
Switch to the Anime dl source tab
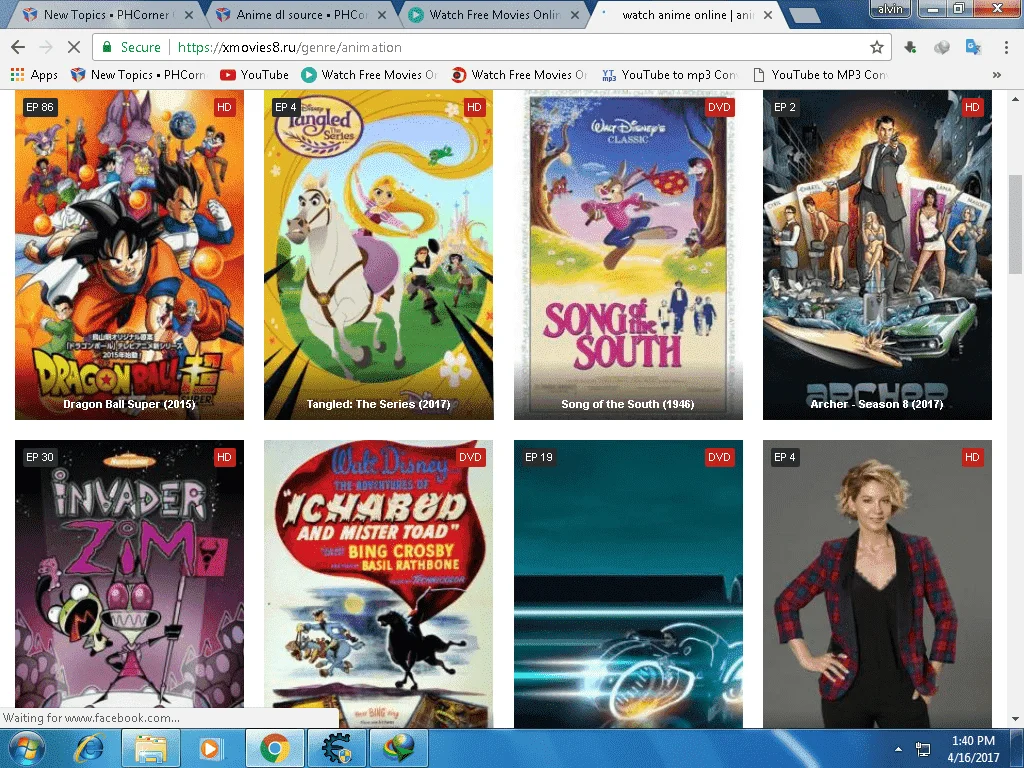(x=300, y=14)
